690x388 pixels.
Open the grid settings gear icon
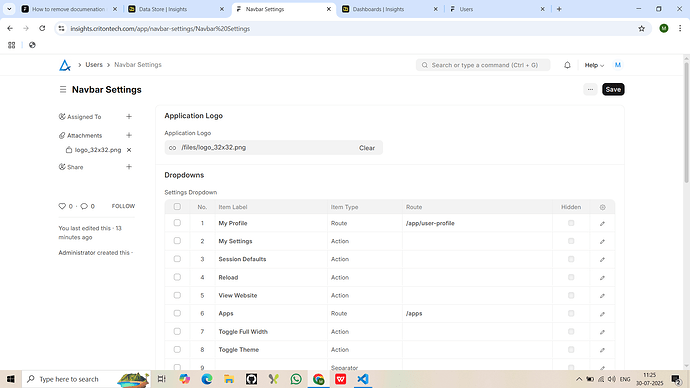coord(602,207)
